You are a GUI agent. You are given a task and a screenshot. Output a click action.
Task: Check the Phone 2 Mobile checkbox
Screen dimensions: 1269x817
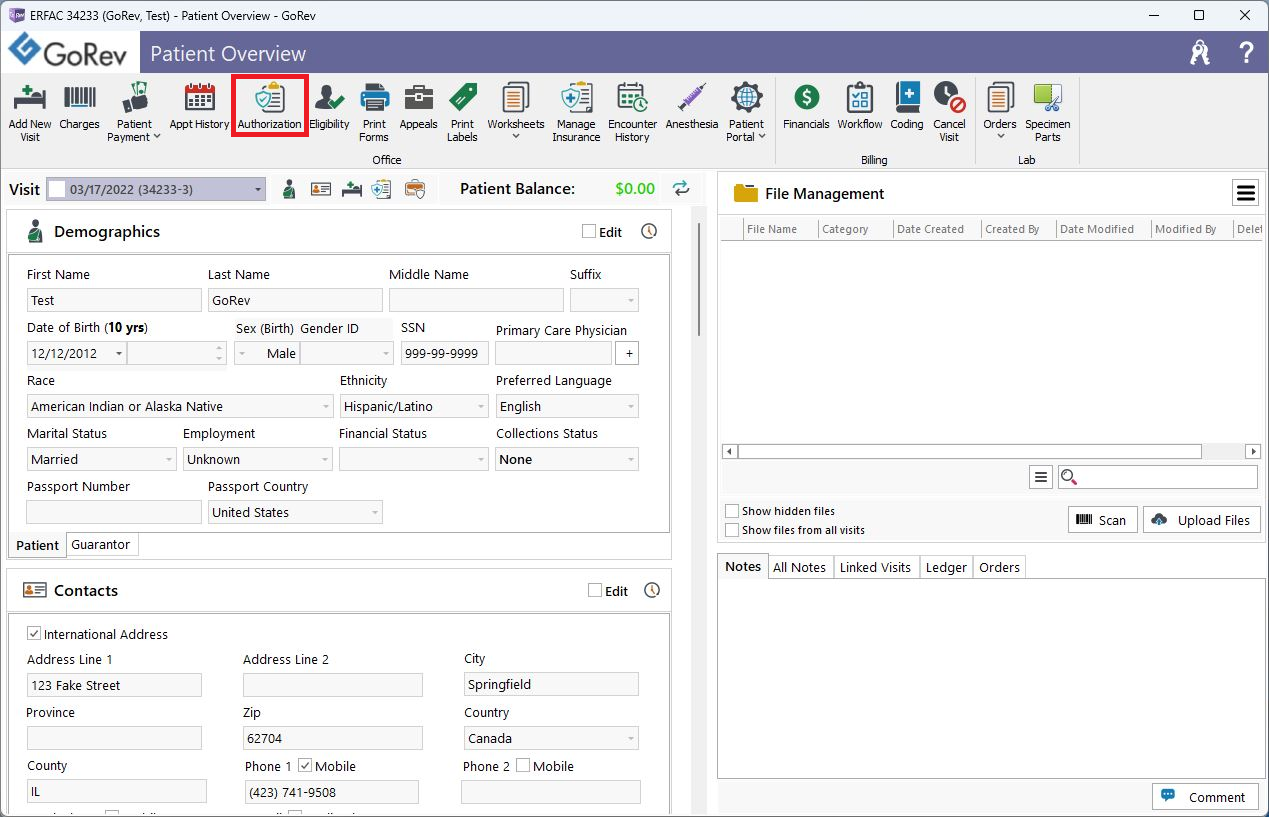(523, 766)
